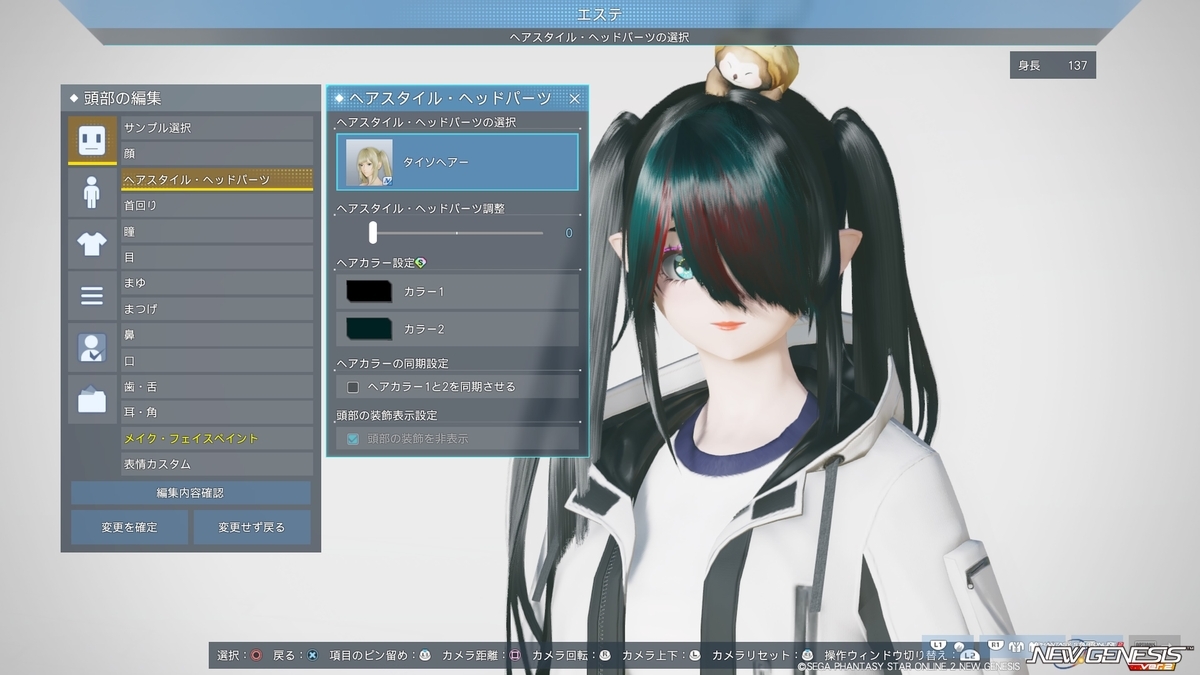Screen dimensions: 1200x675
Task: Toggle ヘアカラー1と2を同期させる checkbox
Action: coord(353,386)
